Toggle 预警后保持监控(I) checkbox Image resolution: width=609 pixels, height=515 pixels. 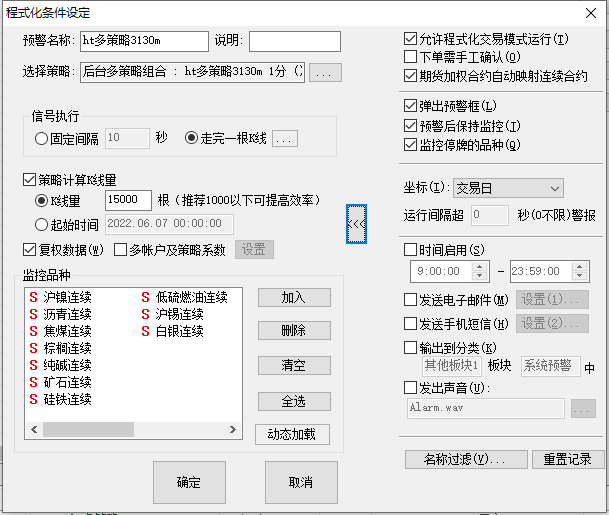pos(411,125)
